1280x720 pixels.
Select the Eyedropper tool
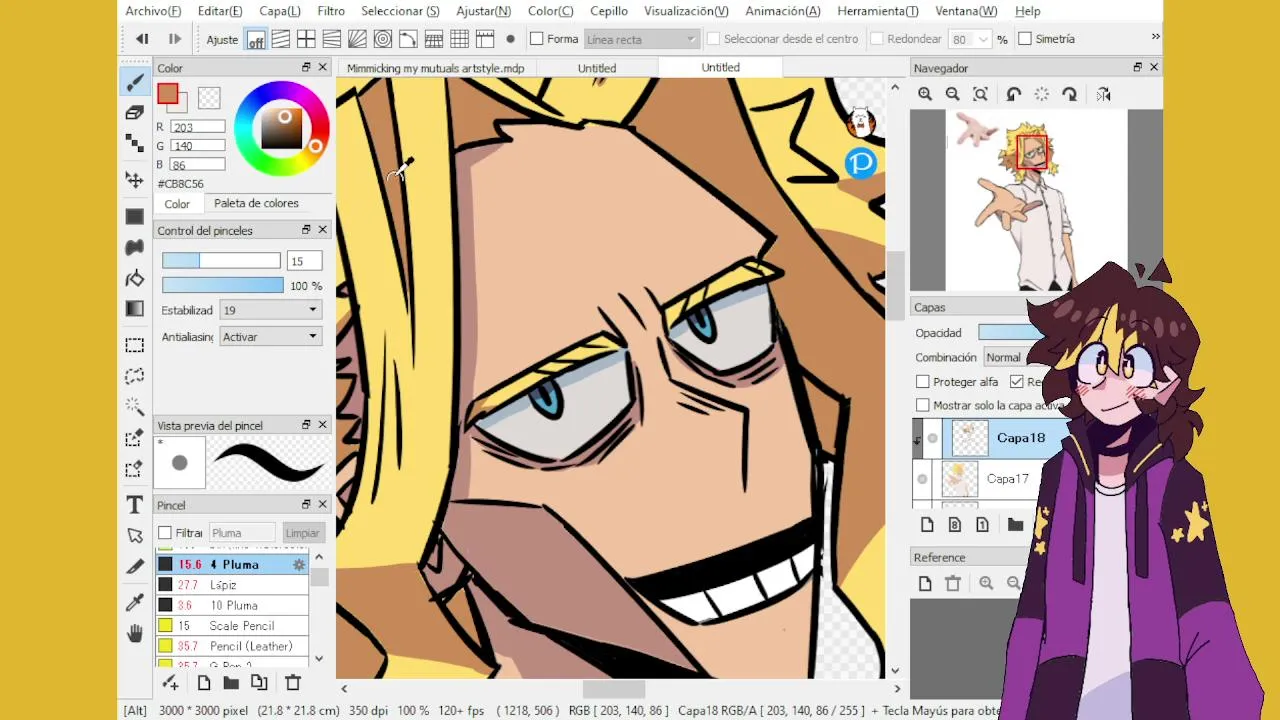click(x=135, y=601)
